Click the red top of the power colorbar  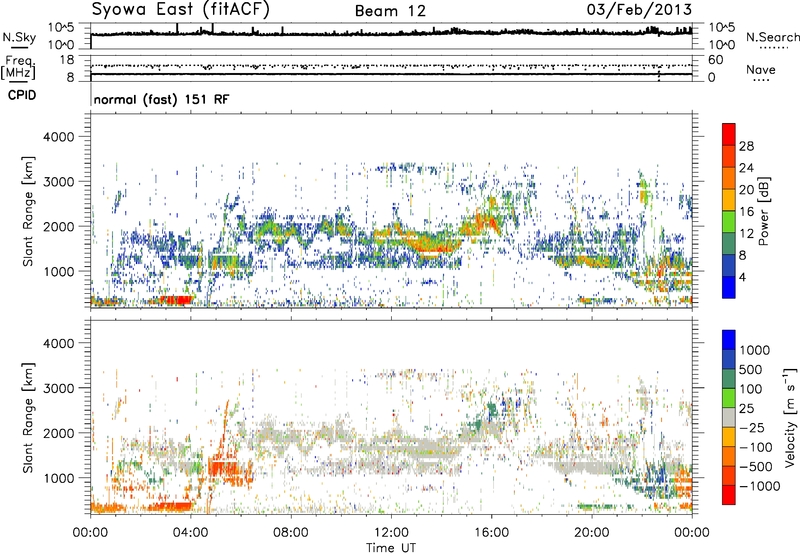tap(729, 134)
